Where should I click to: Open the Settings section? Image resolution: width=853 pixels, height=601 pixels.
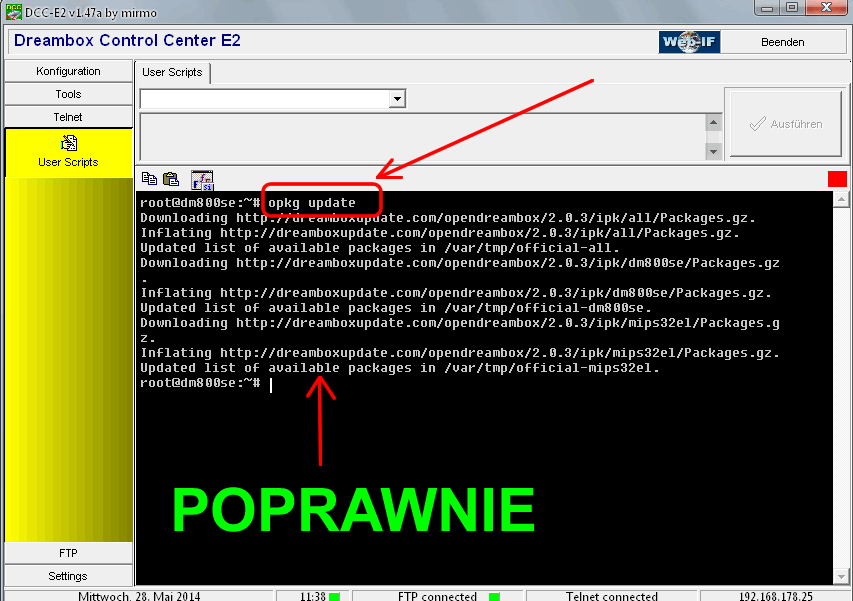68,576
